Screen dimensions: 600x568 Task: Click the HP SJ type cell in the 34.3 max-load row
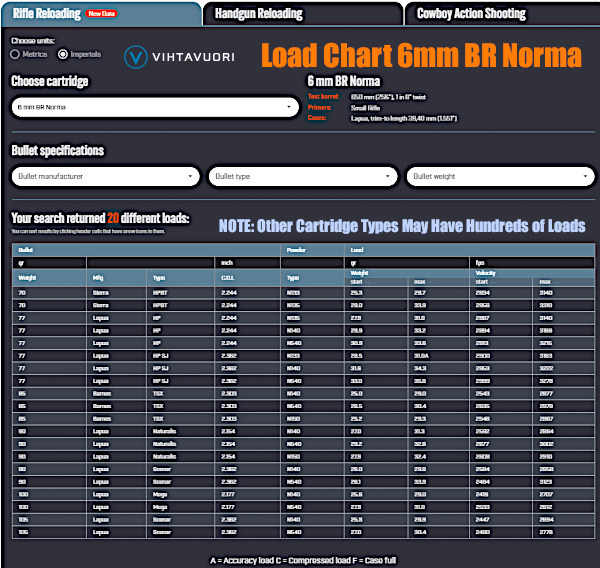(181, 369)
